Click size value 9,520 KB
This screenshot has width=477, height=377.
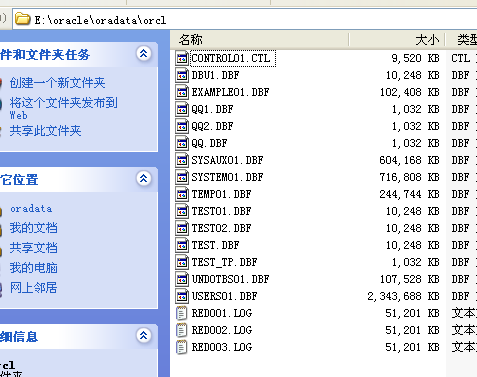pyautogui.click(x=415, y=58)
